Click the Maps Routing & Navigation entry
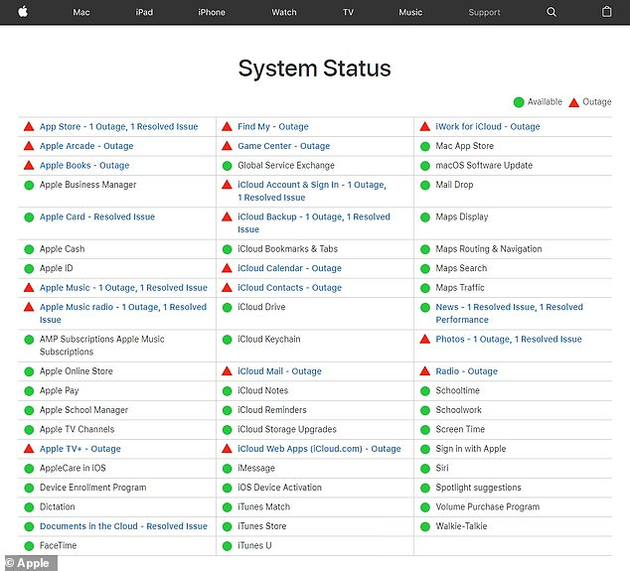The width and height of the screenshot is (630, 571). pos(489,249)
